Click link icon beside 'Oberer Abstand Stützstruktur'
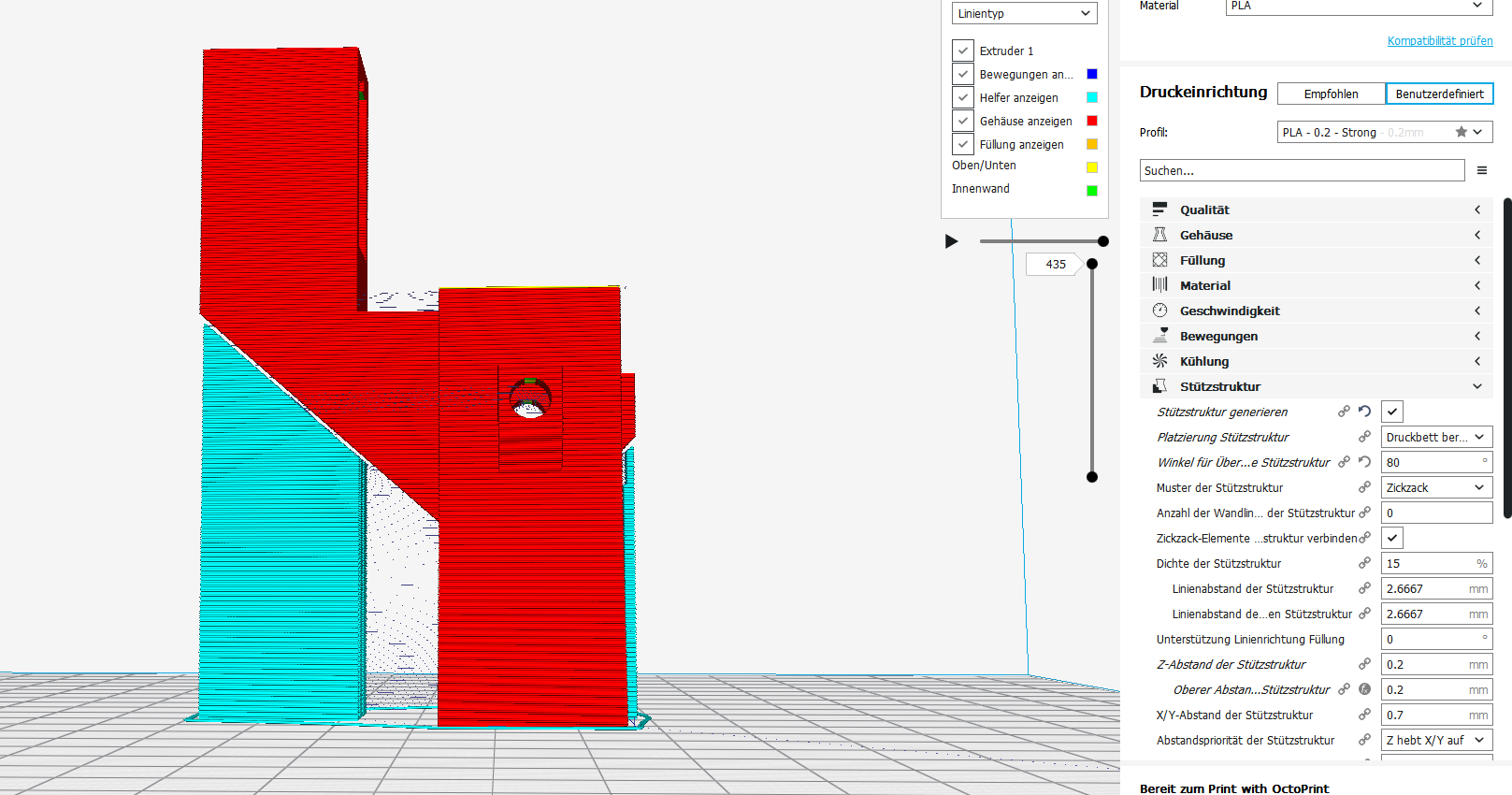Viewport: 1512px width, 795px height. (1344, 689)
